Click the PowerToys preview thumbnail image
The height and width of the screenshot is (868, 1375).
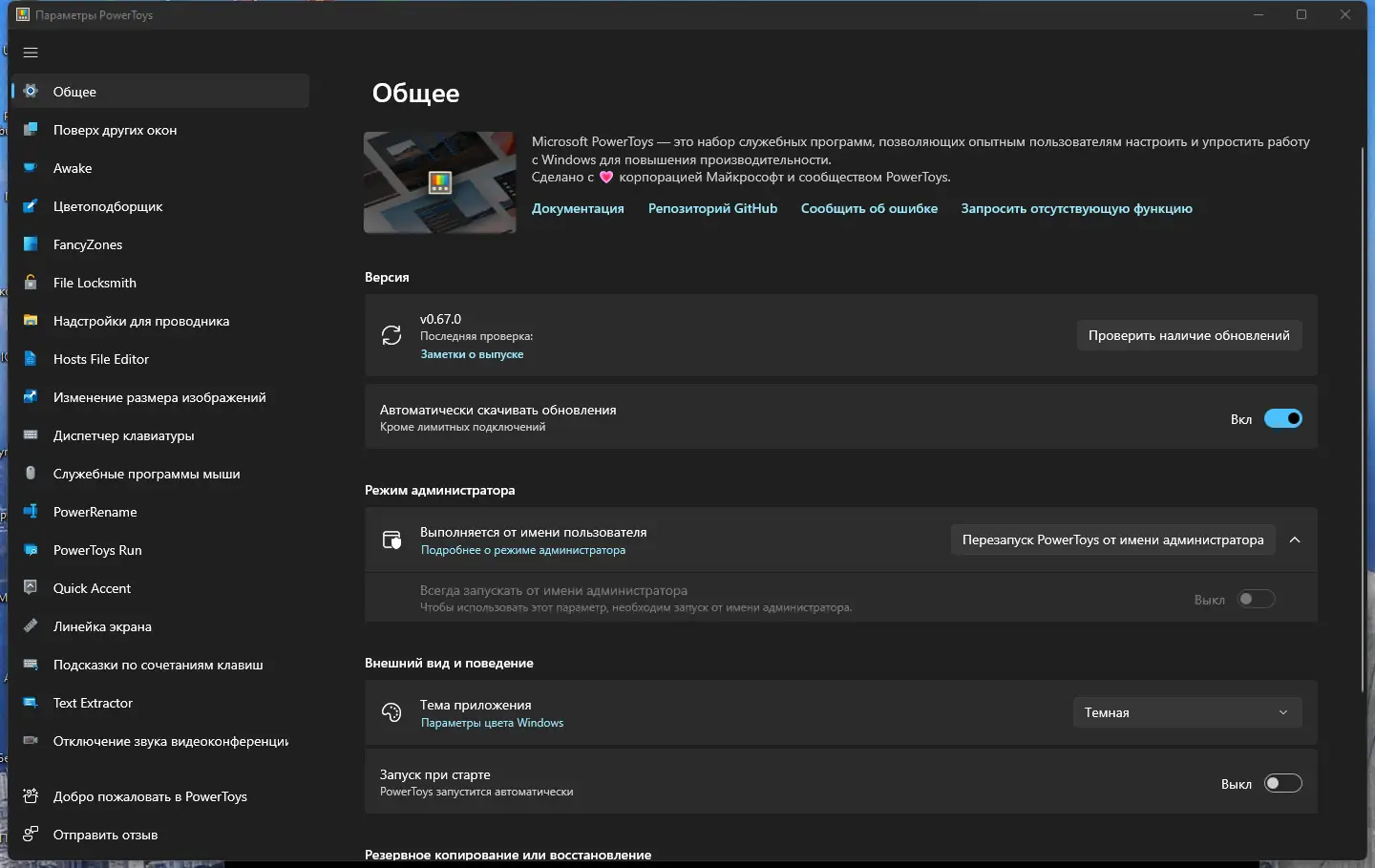click(x=439, y=182)
